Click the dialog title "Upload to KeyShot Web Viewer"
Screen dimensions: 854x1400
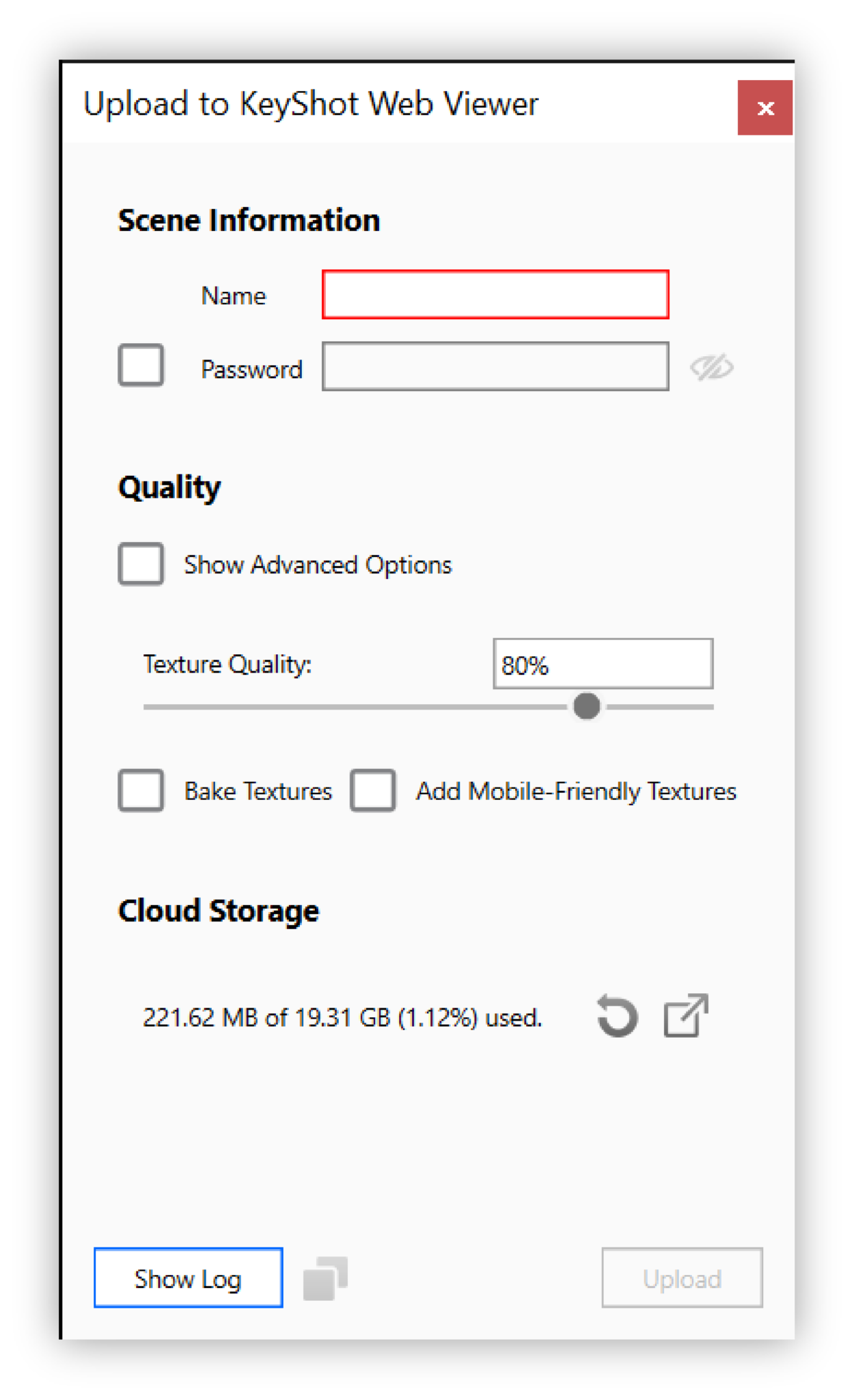coord(311,104)
